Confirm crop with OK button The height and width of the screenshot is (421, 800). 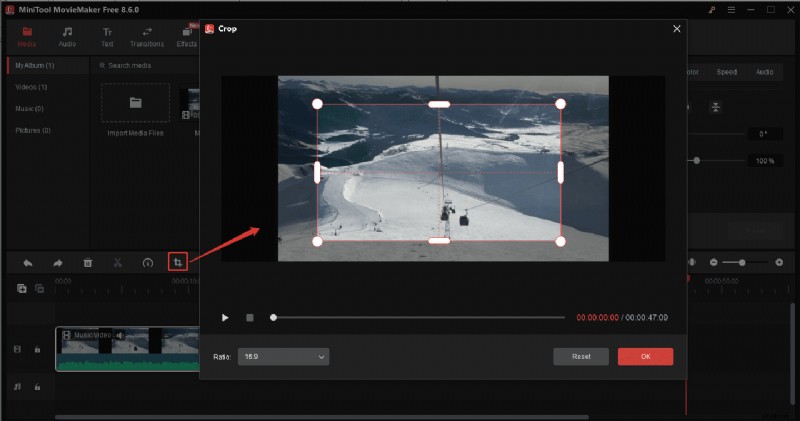[x=645, y=357]
